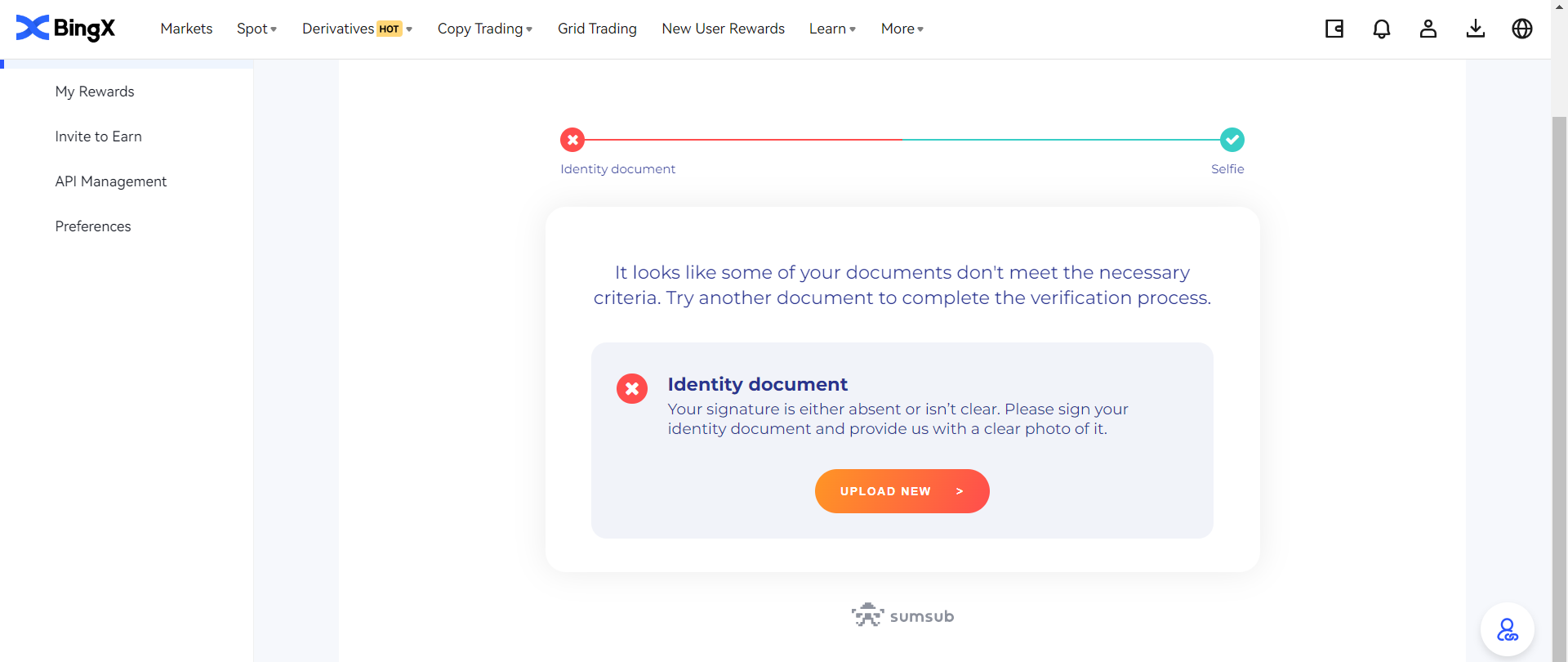Open the BingX home logo
The width and height of the screenshot is (1568, 662).
[65, 29]
